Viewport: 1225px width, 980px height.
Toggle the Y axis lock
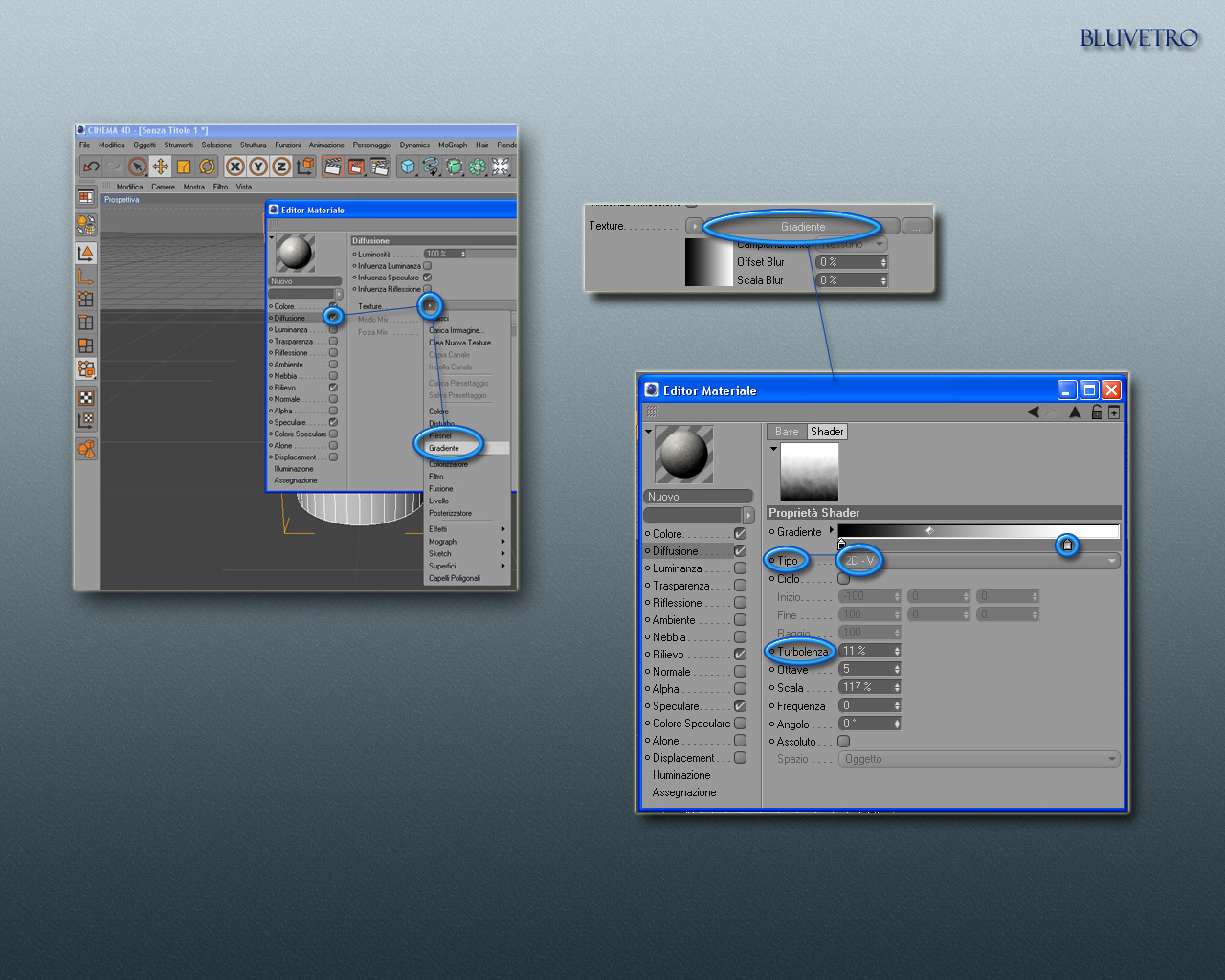pyautogui.click(x=258, y=167)
